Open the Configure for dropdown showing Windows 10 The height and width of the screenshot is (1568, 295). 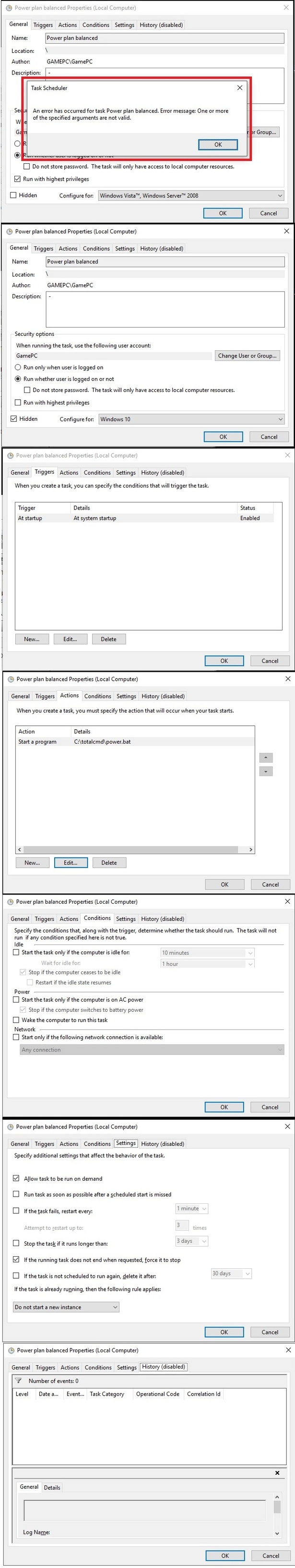click(191, 419)
